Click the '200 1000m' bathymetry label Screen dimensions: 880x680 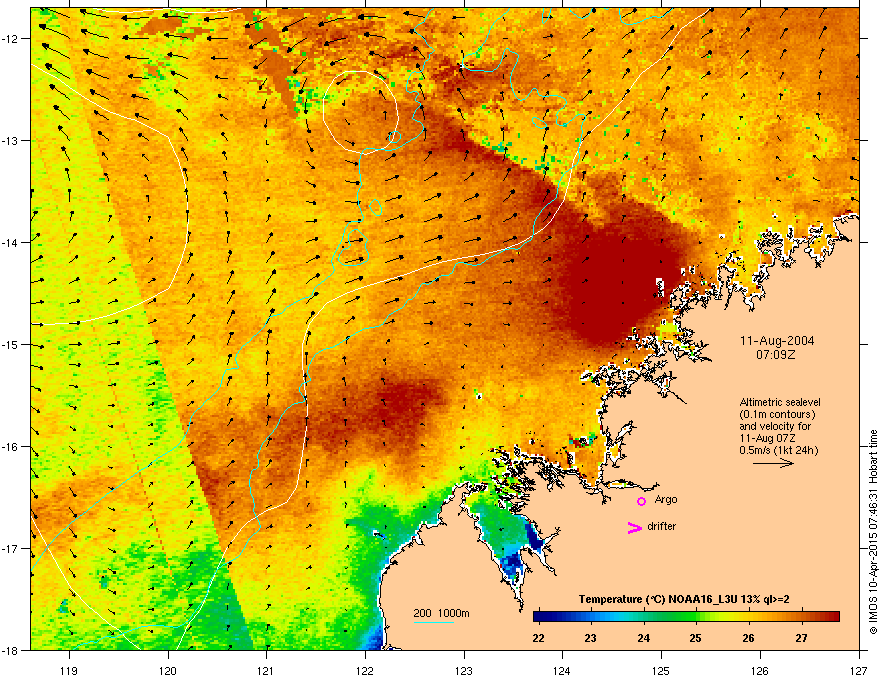(x=441, y=613)
